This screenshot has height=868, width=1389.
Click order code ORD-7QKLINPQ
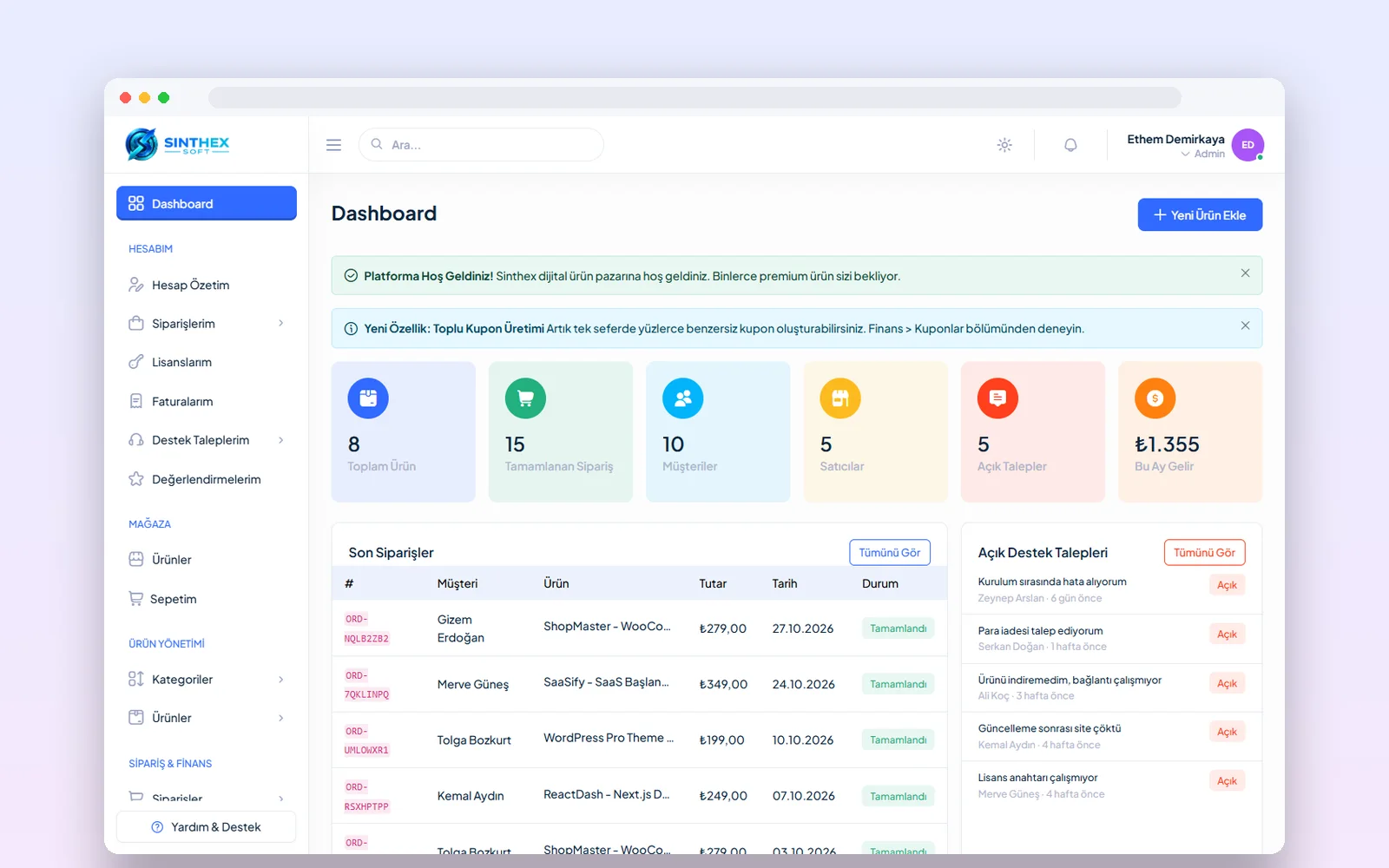pos(366,685)
